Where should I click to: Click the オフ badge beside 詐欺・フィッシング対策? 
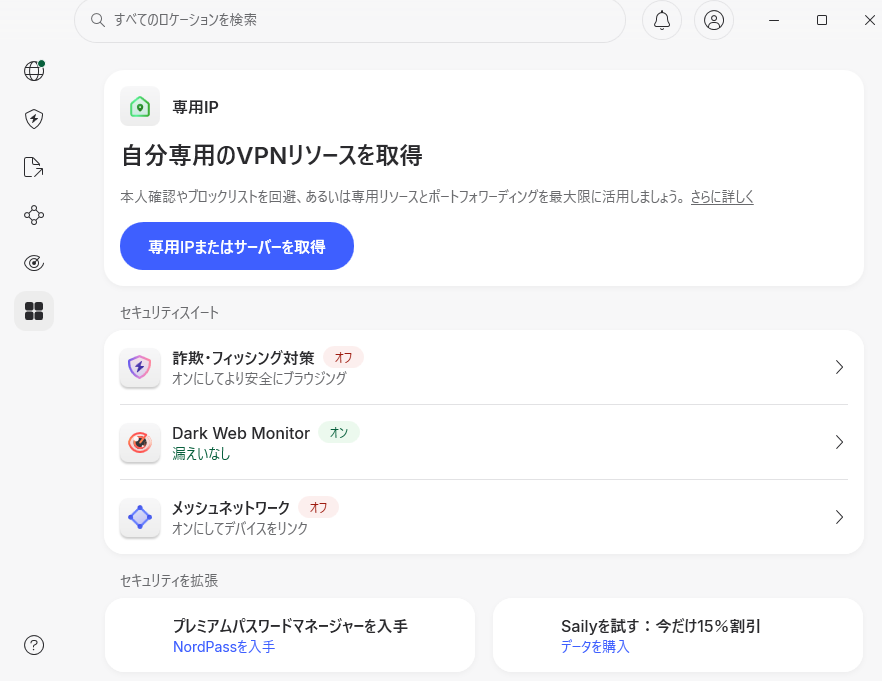point(343,357)
